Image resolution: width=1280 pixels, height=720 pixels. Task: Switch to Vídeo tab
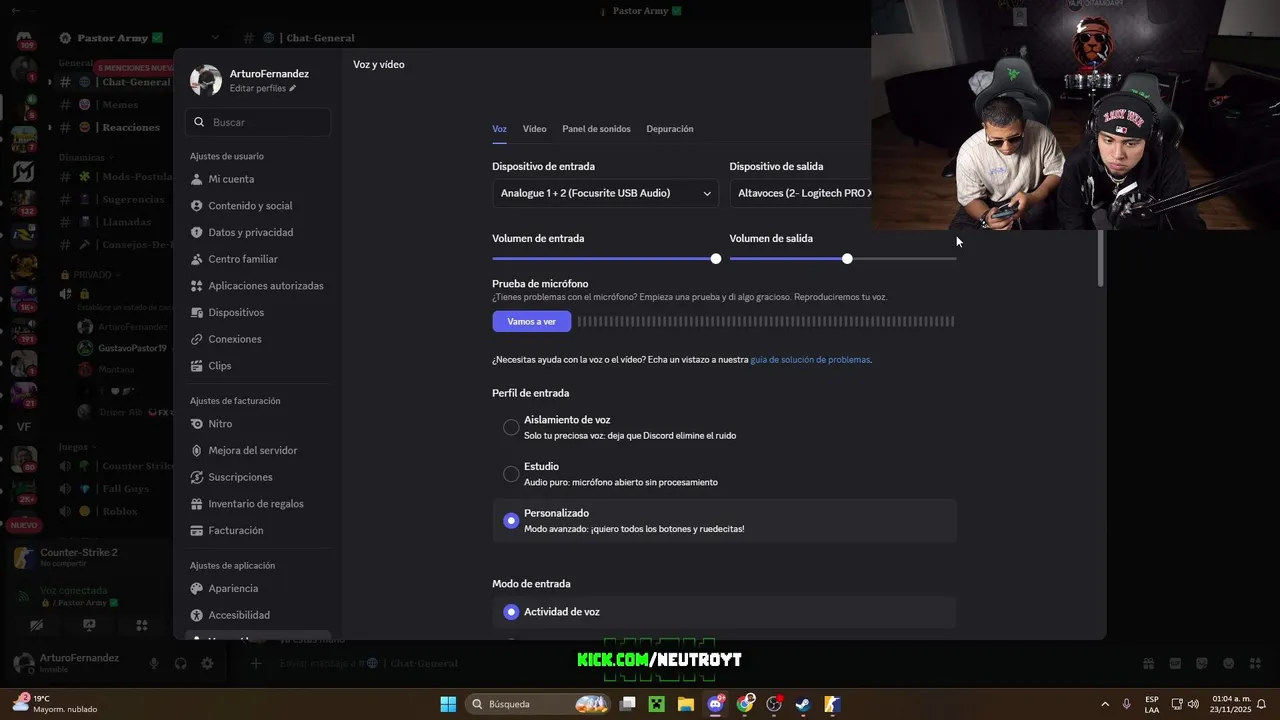(534, 129)
